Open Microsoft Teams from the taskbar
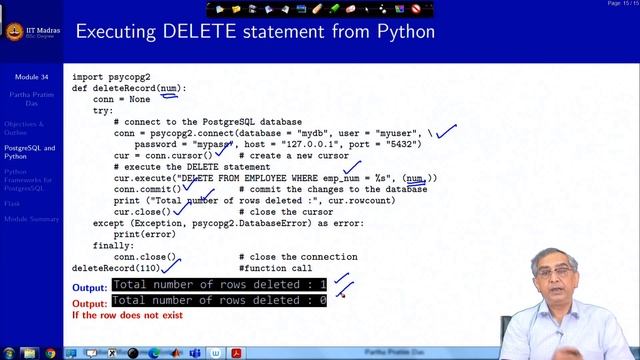Viewport: 640px width, 360px height. point(195,353)
